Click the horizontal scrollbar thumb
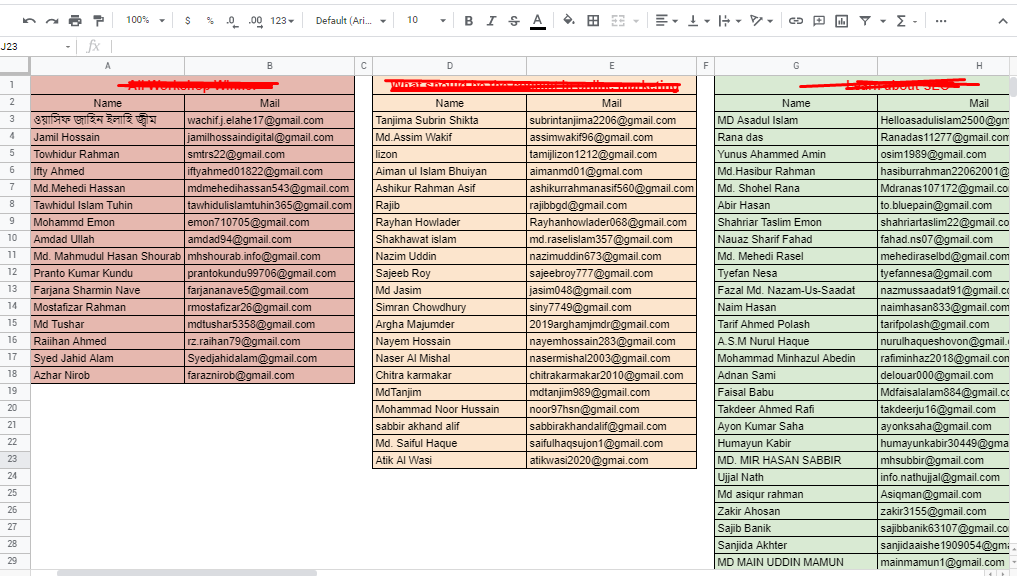The width and height of the screenshot is (1017, 576). point(187,573)
